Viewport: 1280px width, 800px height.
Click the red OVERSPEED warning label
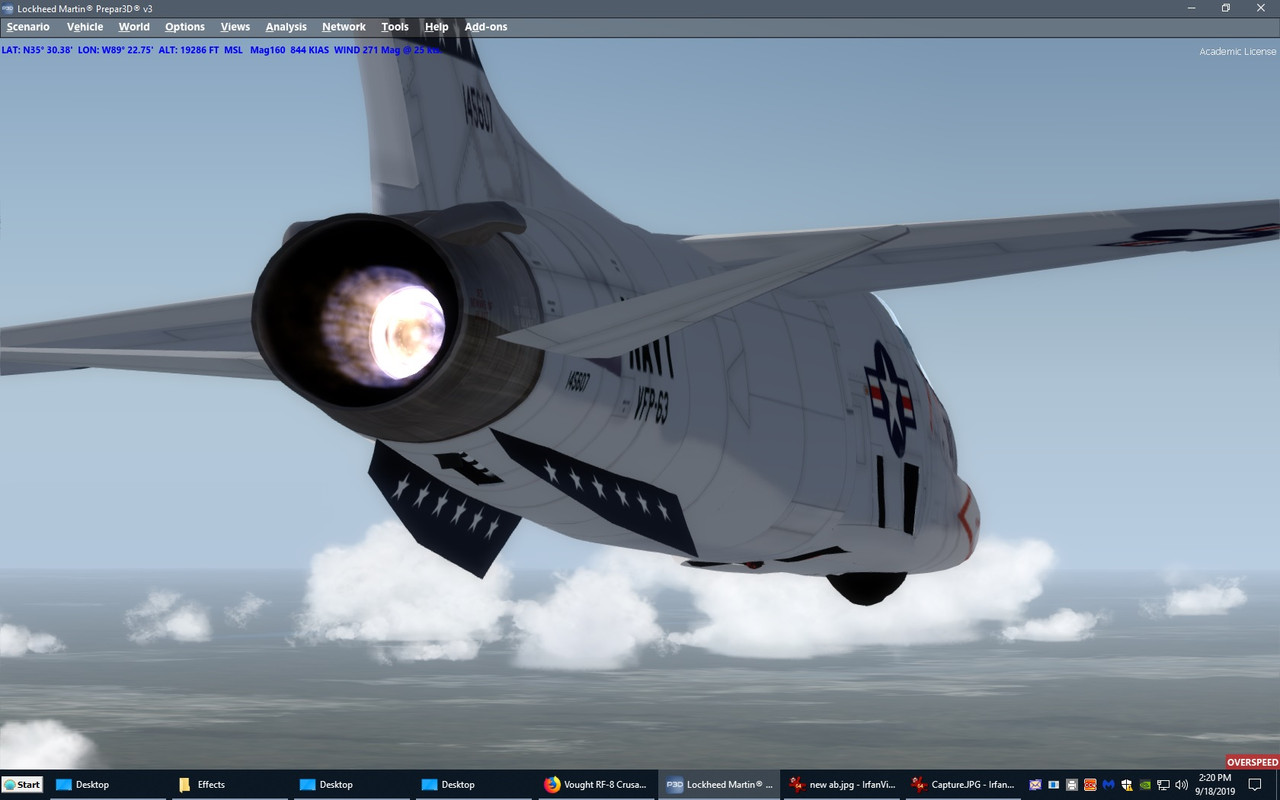(1252, 762)
